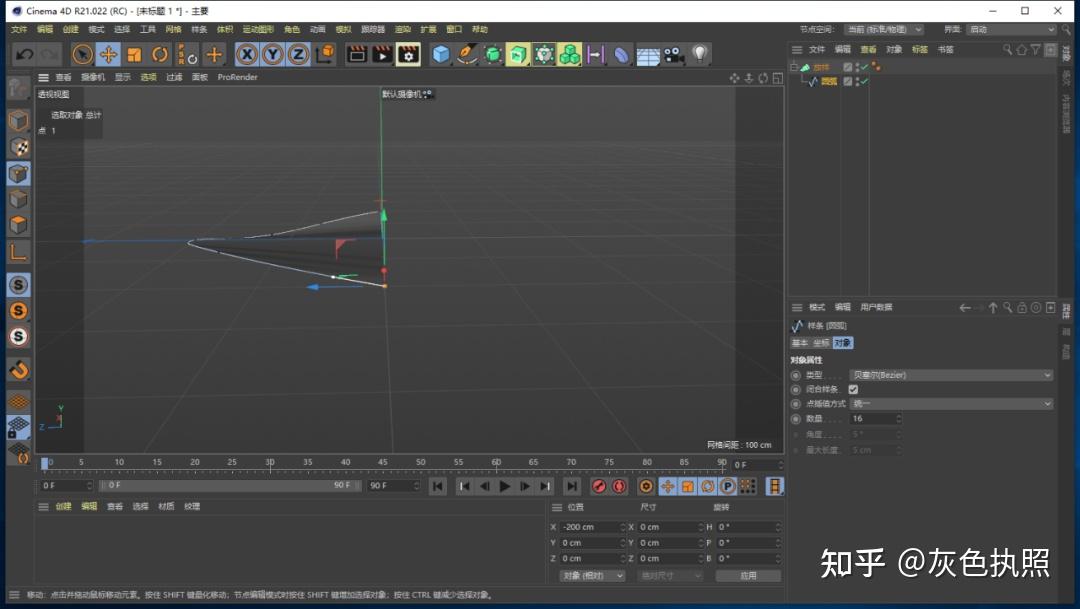Select the Live Selection arrow tool
This screenshot has height=609, width=1080.
(x=82, y=54)
